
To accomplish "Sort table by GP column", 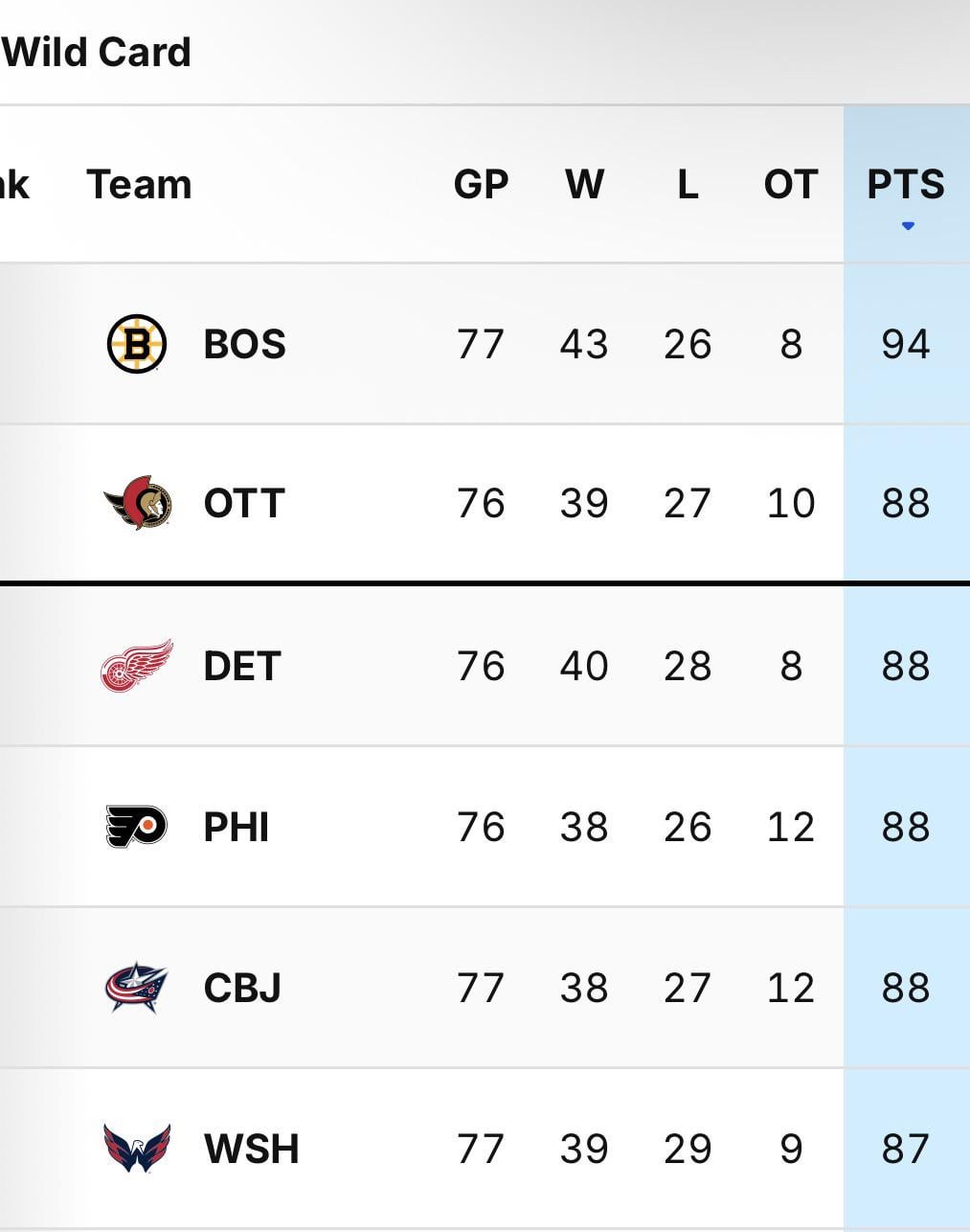I will [481, 184].
